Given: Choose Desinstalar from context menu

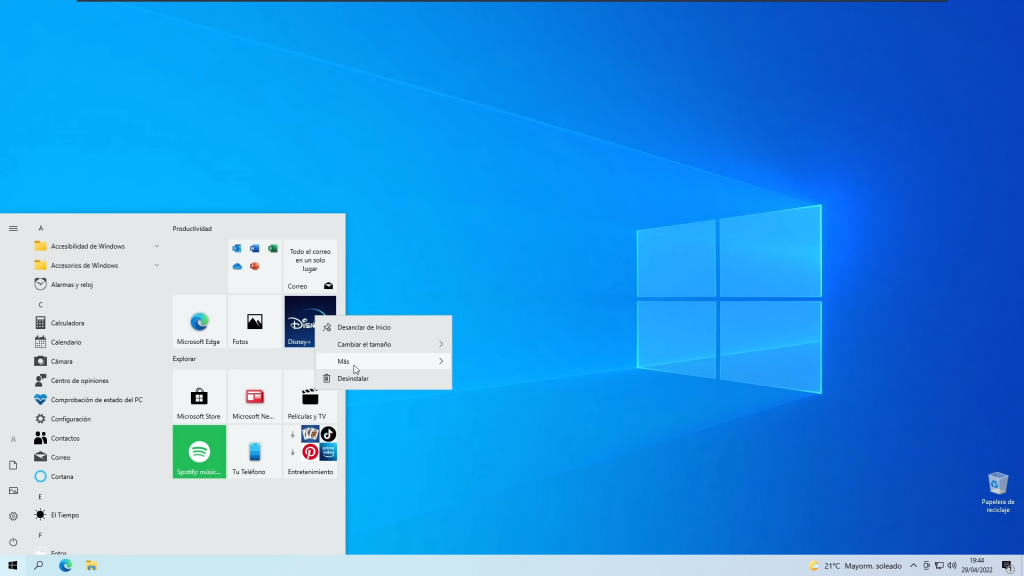Looking at the screenshot, I should [x=383, y=378].
